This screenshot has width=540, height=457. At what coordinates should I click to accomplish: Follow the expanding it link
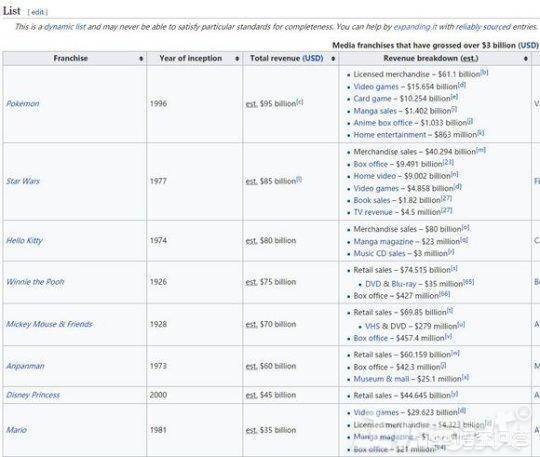pos(415,27)
